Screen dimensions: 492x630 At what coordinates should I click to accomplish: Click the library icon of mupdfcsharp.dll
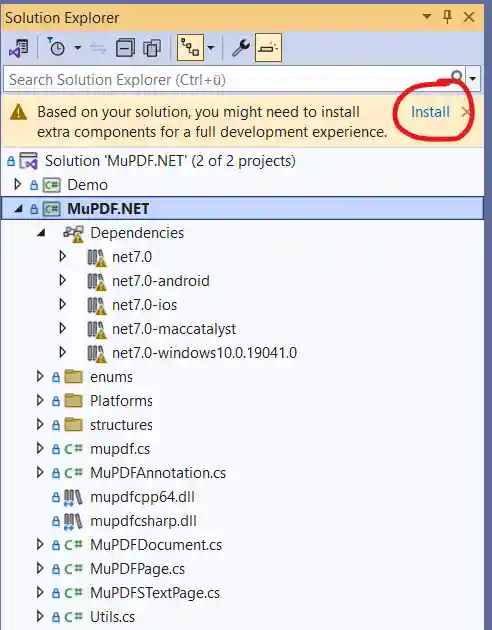[73, 522]
